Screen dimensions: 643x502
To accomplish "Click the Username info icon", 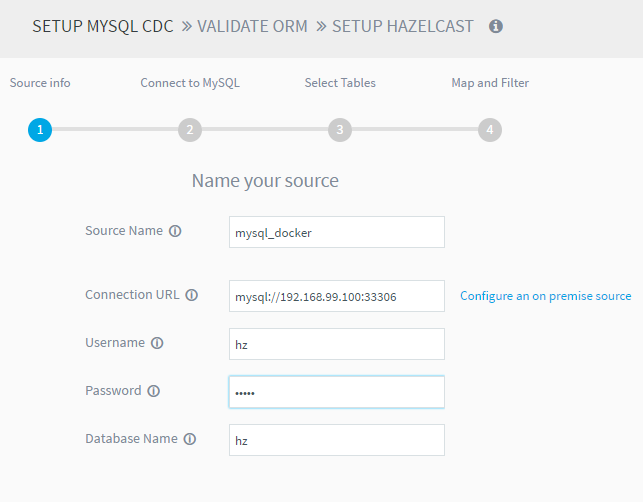I will click(157, 343).
